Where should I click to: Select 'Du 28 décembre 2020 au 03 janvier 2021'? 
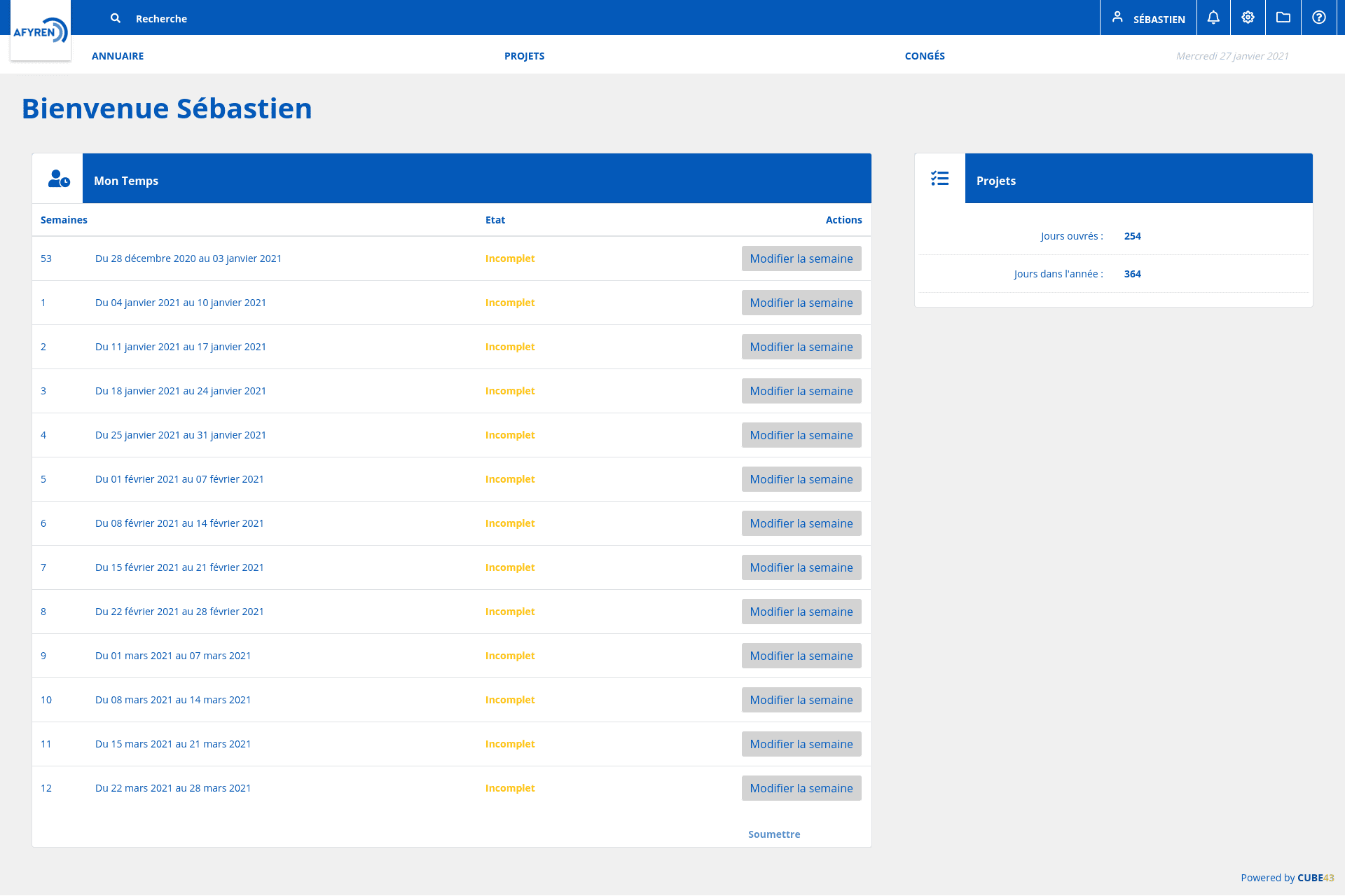(188, 259)
